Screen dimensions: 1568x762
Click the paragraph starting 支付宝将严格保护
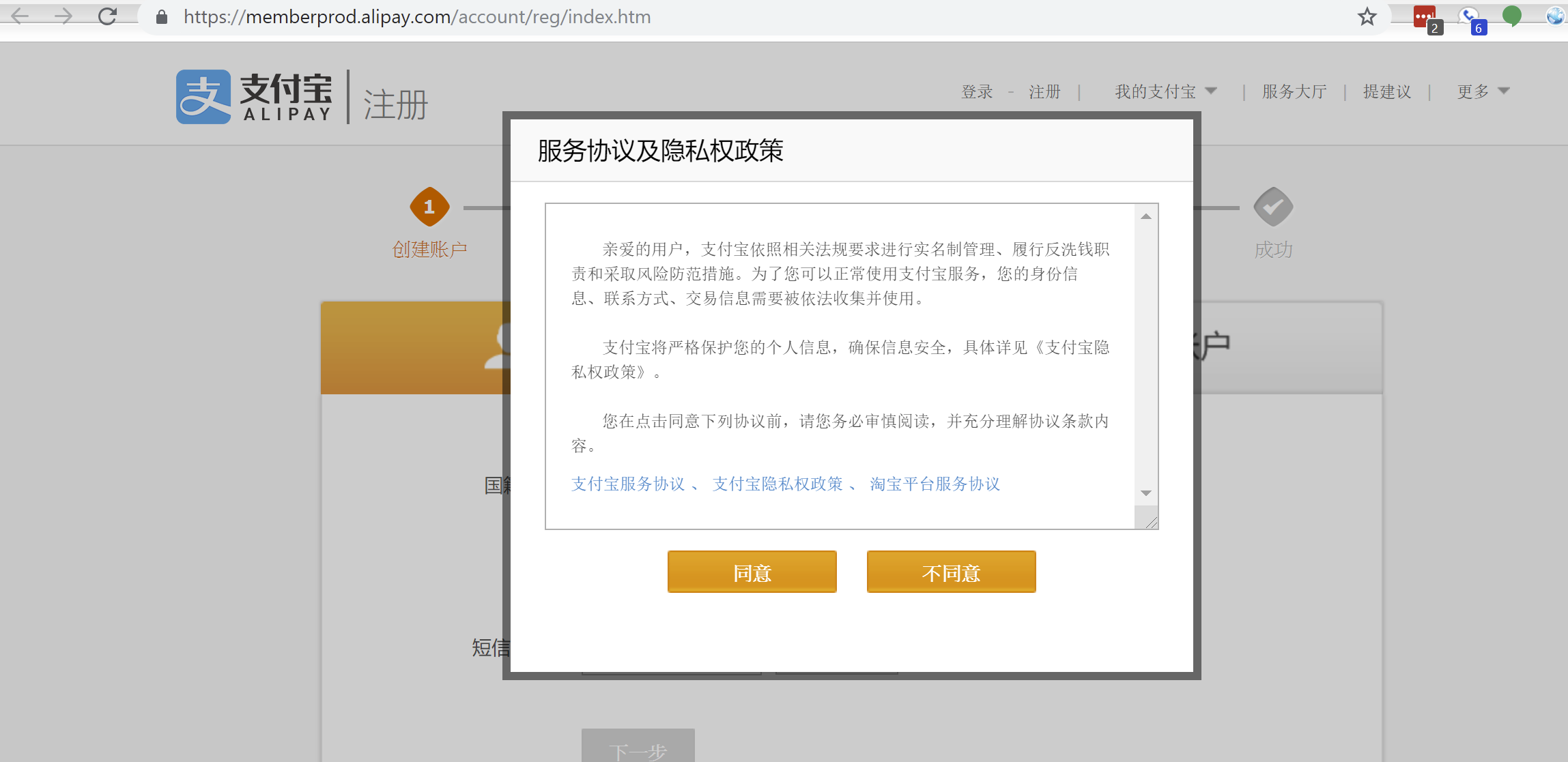click(x=841, y=360)
